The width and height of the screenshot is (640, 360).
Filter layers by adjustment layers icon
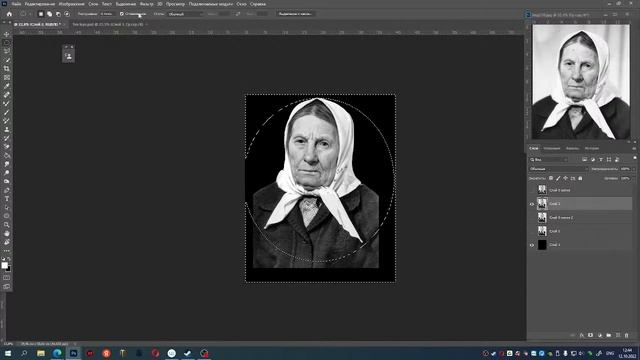[593, 160]
